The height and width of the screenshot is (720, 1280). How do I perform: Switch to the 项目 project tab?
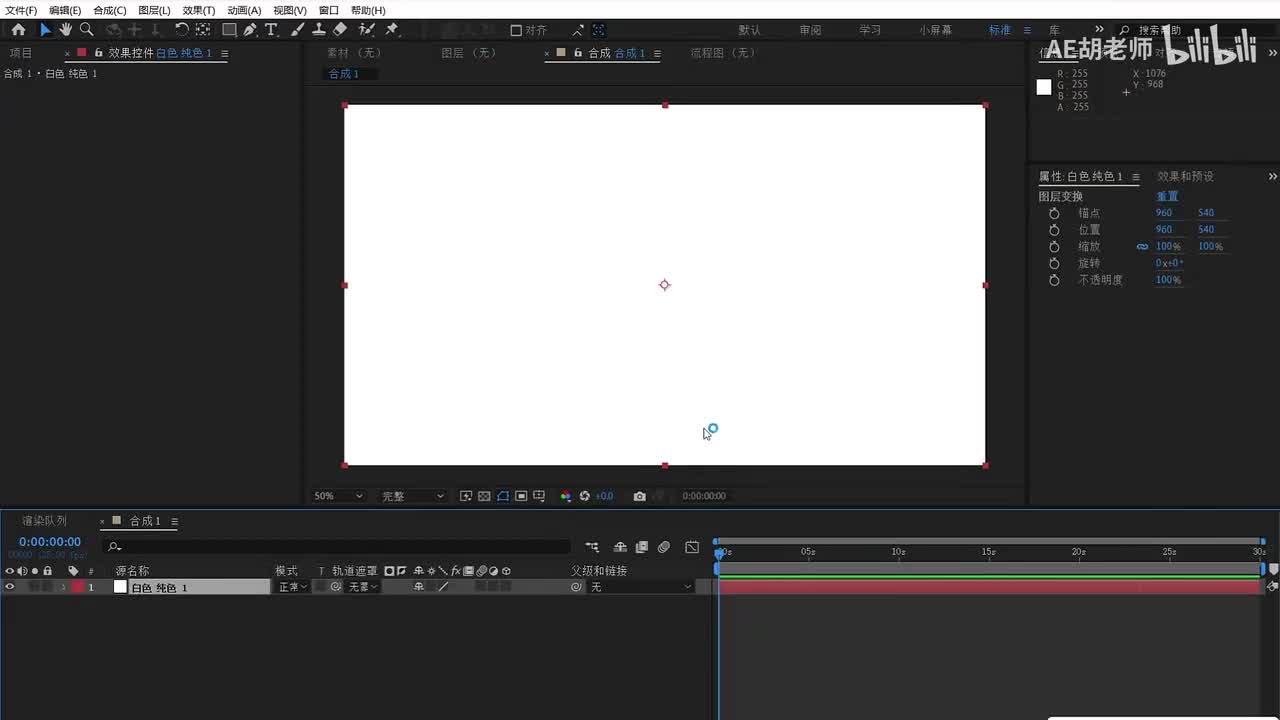[20, 53]
